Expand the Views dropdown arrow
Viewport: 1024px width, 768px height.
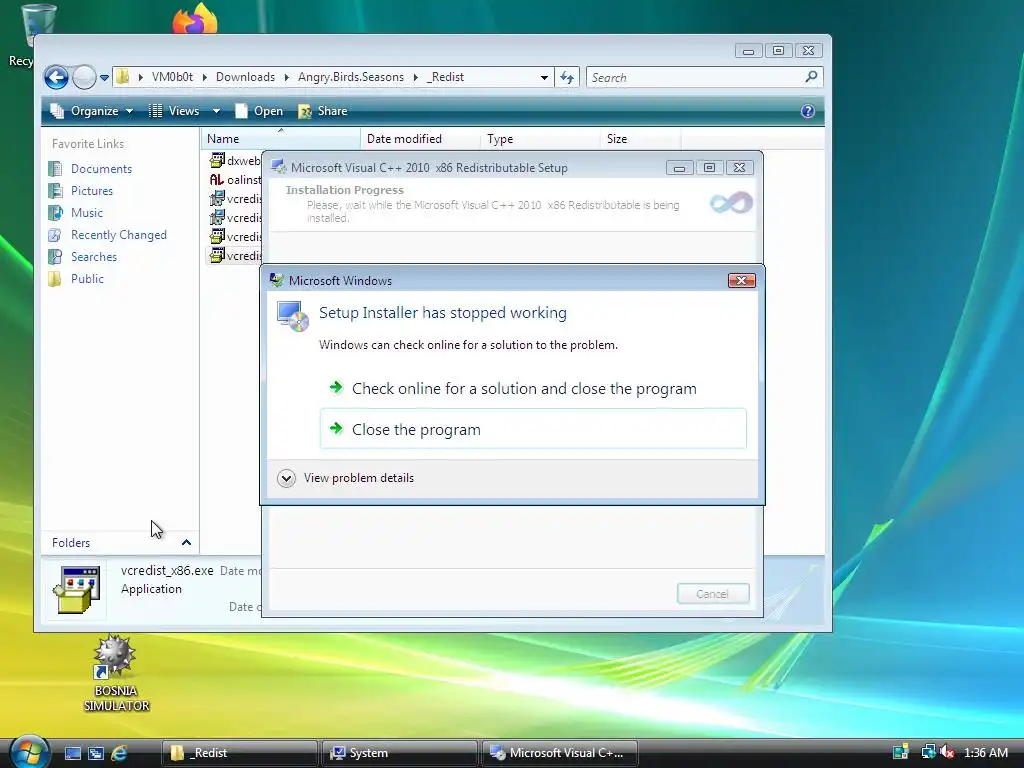coord(216,111)
